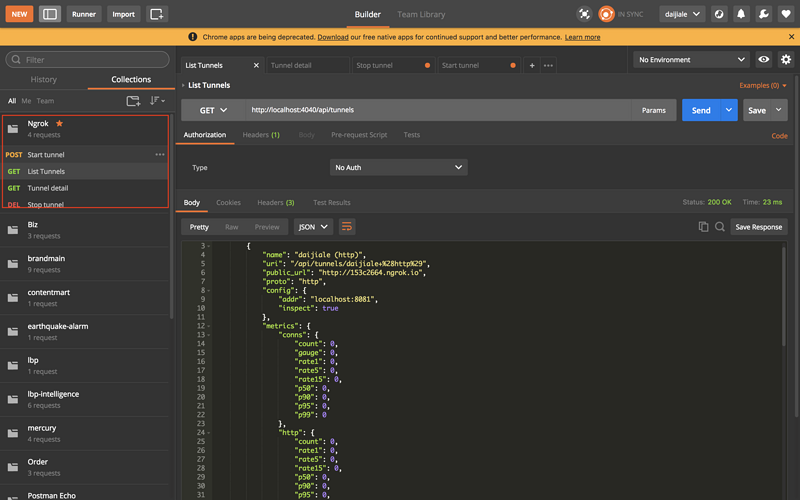Open the mercury collection
Image resolution: width=800 pixels, height=500 pixels.
(85, 433)
